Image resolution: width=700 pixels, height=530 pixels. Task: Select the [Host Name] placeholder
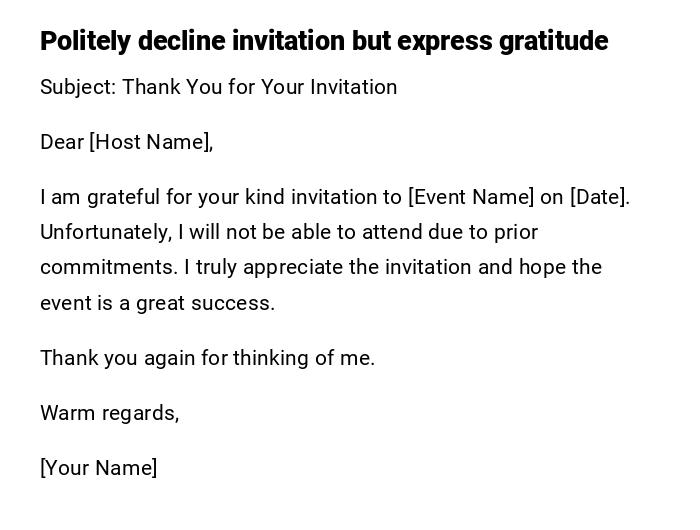click(150, 142)
